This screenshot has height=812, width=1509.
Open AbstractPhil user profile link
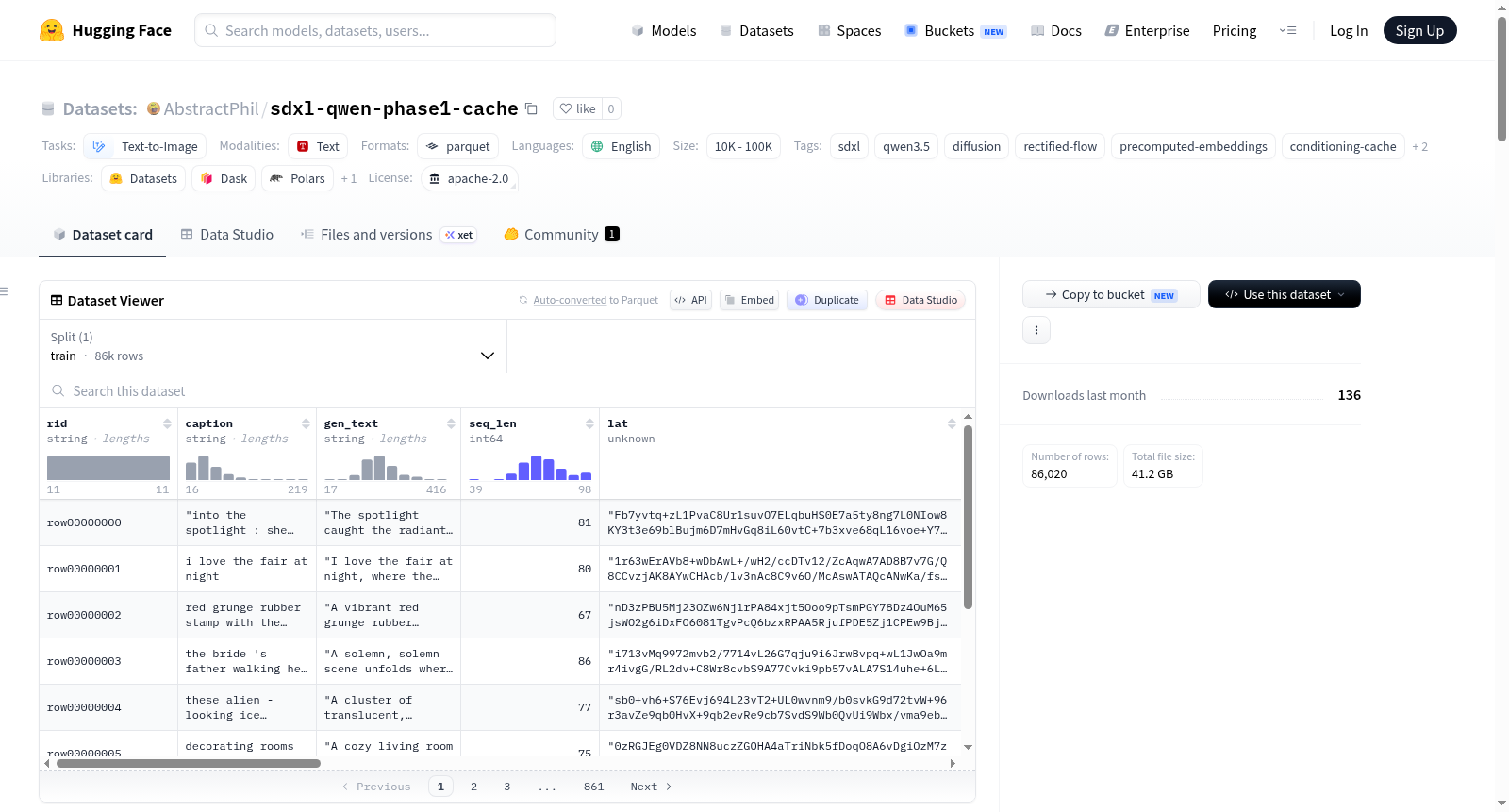click(x=211, y=108)
